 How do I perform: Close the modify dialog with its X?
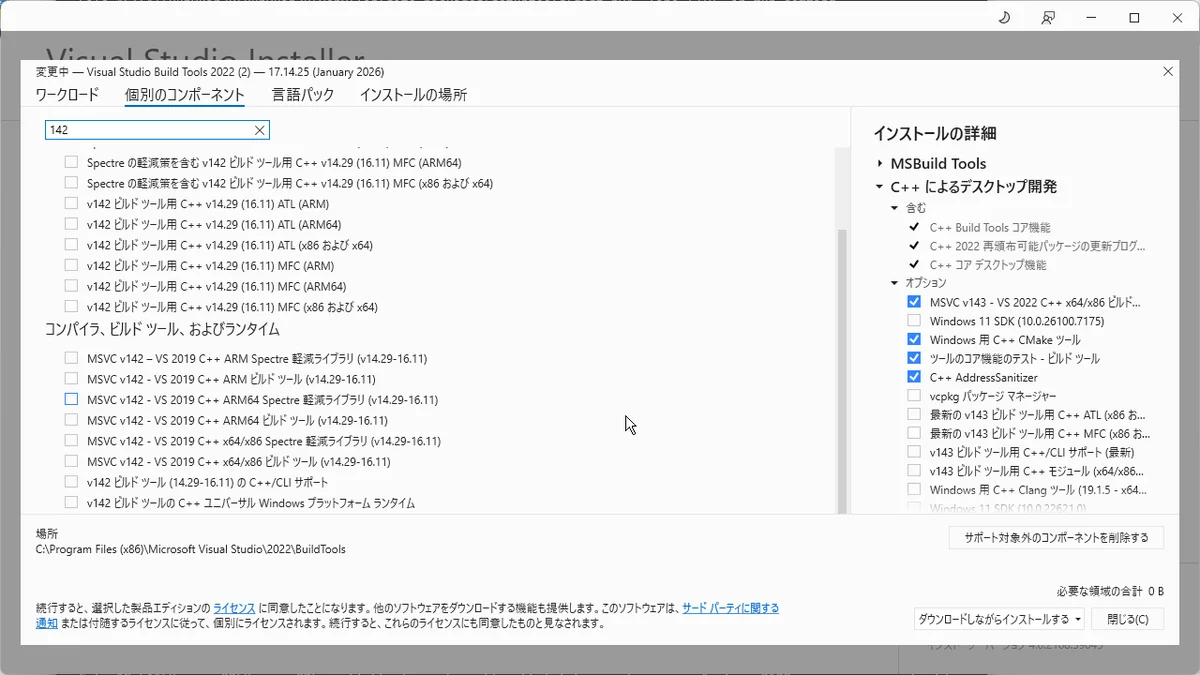coord(1168,72)
